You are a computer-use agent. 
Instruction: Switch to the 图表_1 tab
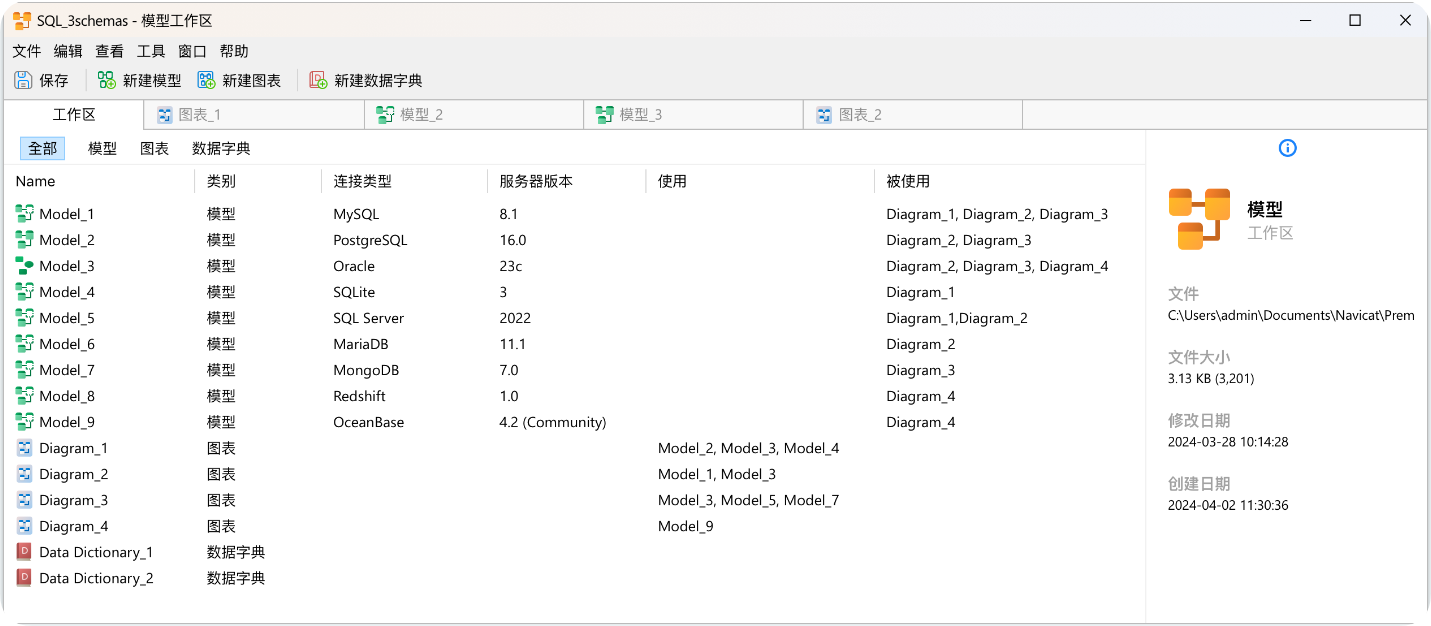(254, 115)
